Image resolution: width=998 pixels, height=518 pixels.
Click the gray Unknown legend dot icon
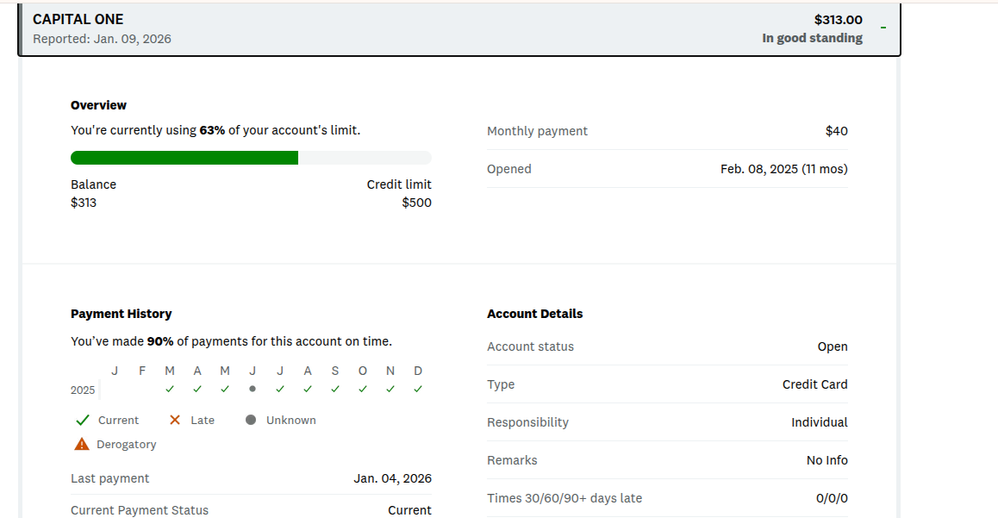[251, 420]
